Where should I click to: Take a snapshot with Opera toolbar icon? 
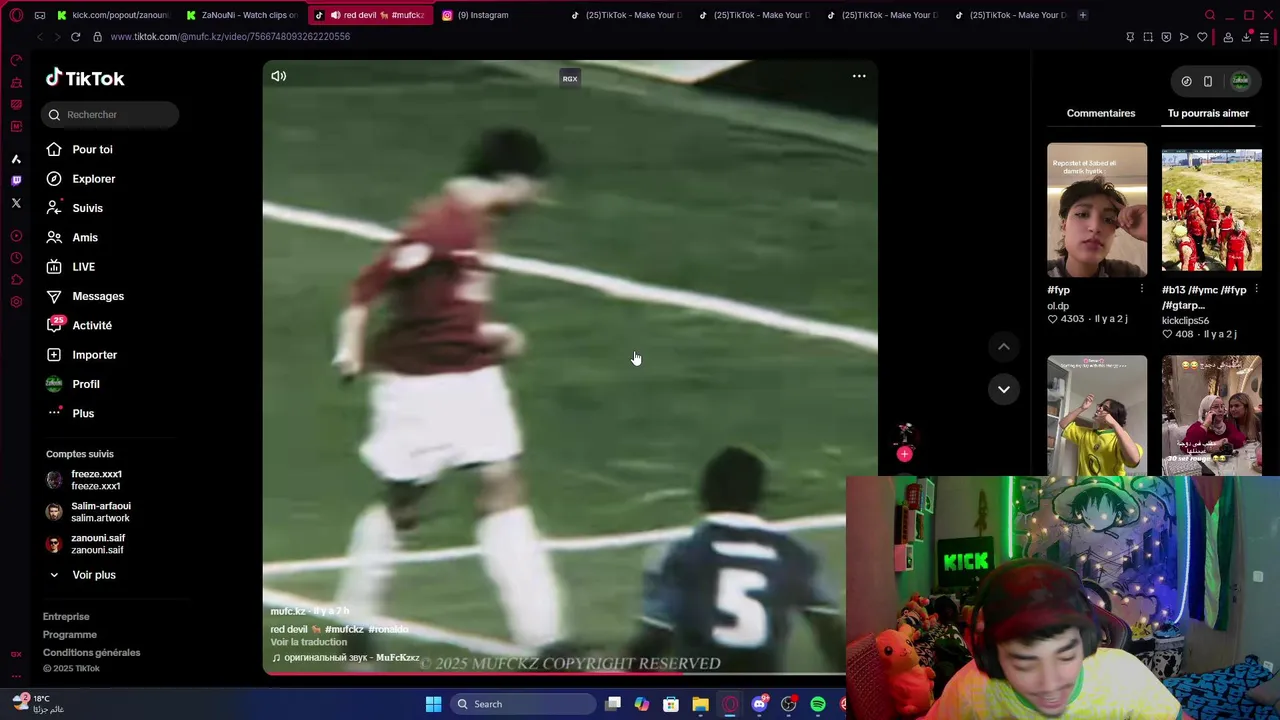(1148, 37)
